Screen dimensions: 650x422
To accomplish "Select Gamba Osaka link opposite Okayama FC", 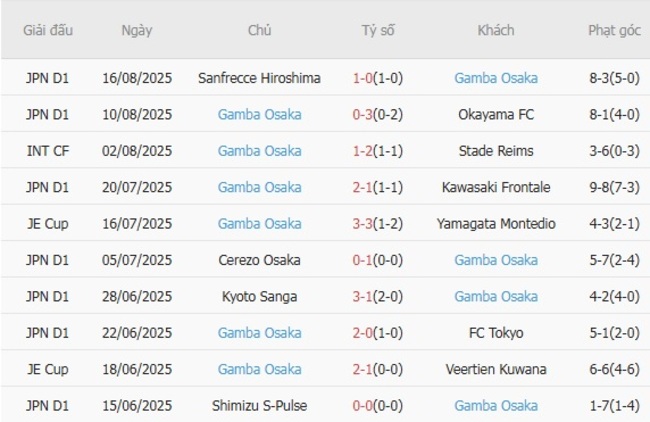I will point(259,114).
